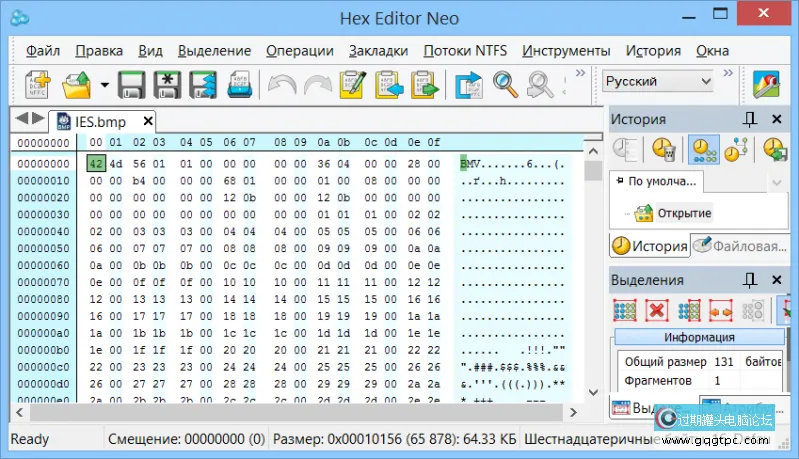Open the Файл menu
Image resolution: width=799 pixels, height=459 pixels.
point(43,51)
